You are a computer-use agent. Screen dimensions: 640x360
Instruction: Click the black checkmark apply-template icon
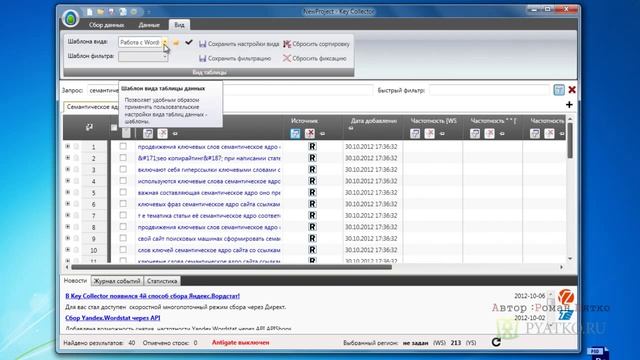click(x=189, y=42)
